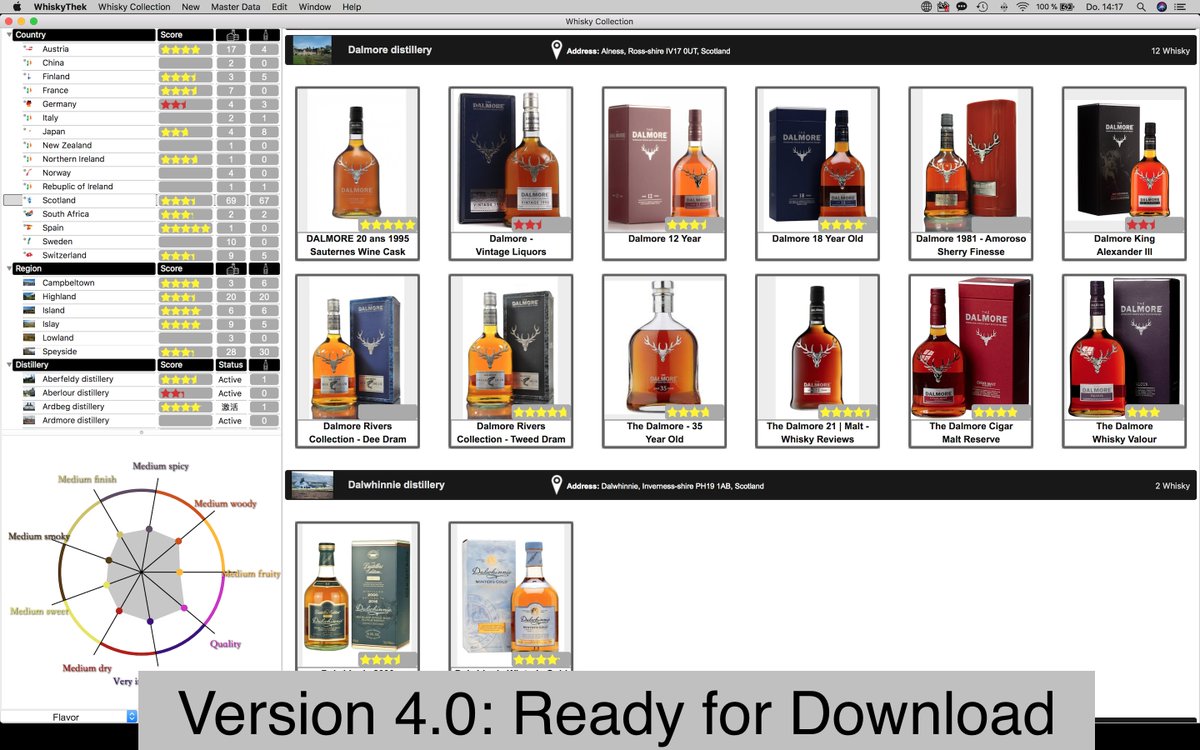Image resolution: width=1200 pixels, height=750 pixels.
Task: Open the Dalmore 18 Year Old card
Action: click(817, 173)
